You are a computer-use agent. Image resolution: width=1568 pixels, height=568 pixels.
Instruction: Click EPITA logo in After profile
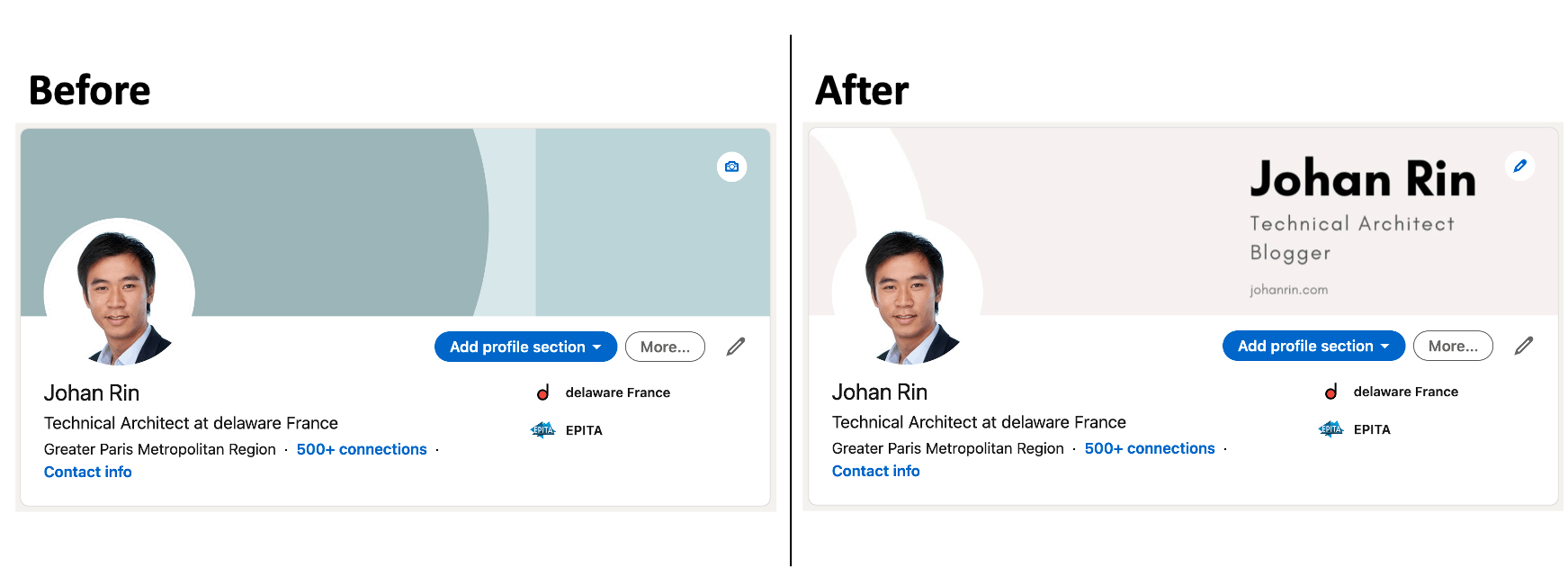pos(1331,429)
